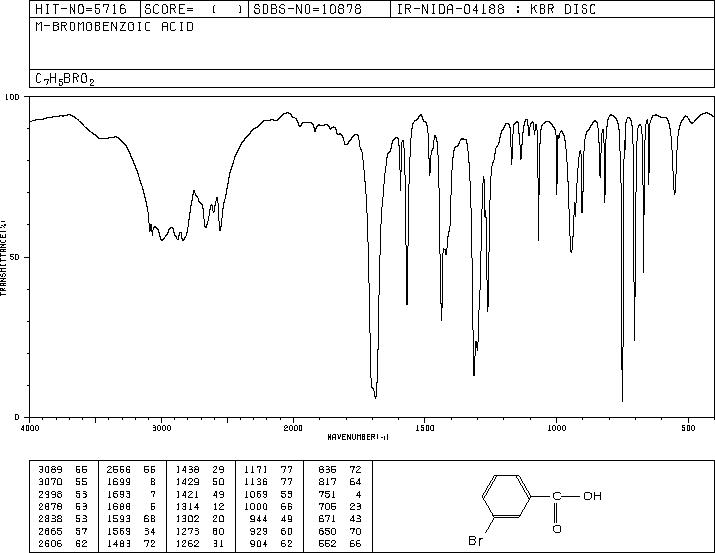The width and height of the screenshot is (715, 553).
Task: Click the OH label in the structure
Action: (592, 496)
